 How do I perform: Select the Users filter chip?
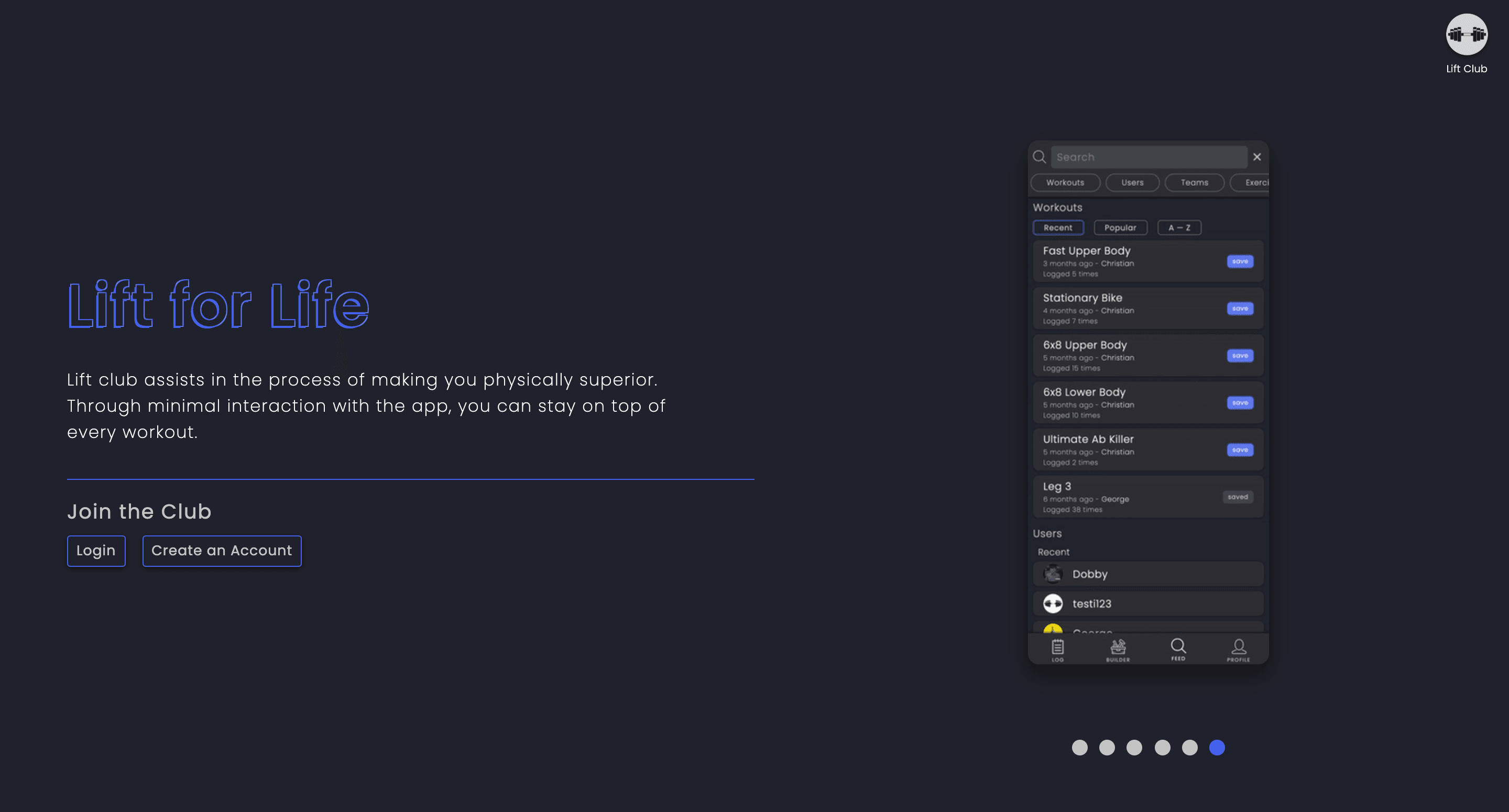(1132, 183)
